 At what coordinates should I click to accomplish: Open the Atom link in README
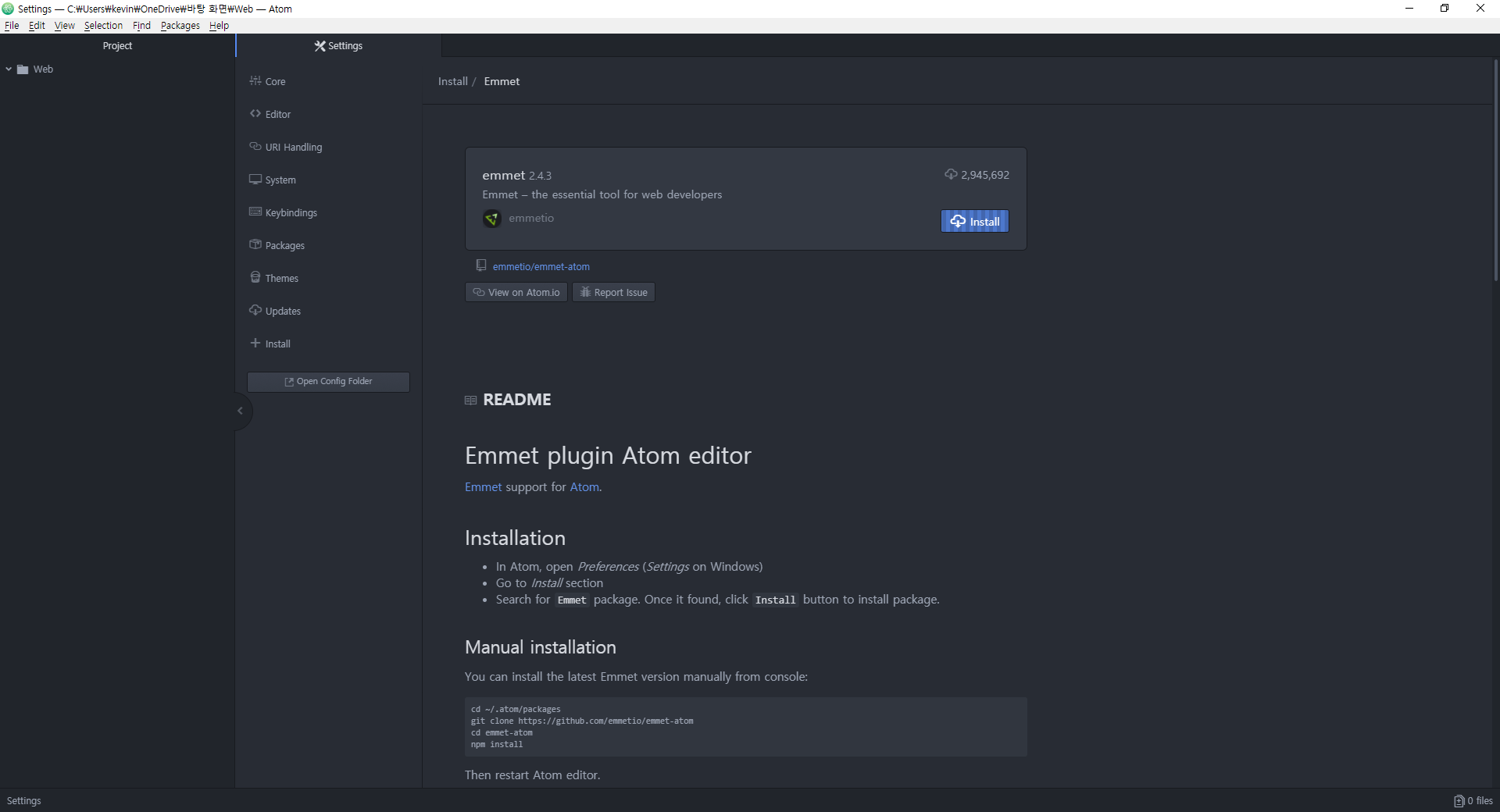(584, 487)
